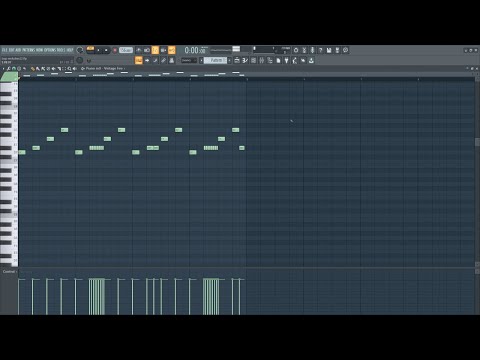
Task: Click the microphone recording icon
Action: tap(312, 50)
